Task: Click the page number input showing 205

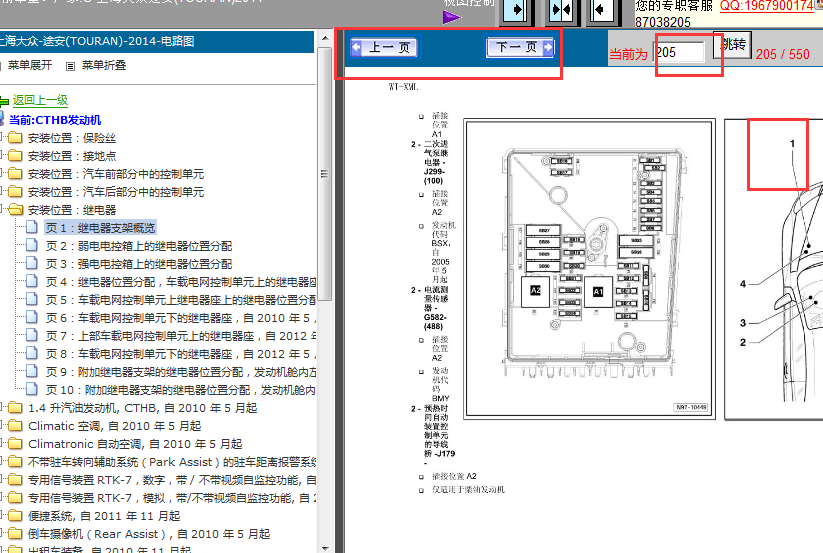Action: [680, 52]
